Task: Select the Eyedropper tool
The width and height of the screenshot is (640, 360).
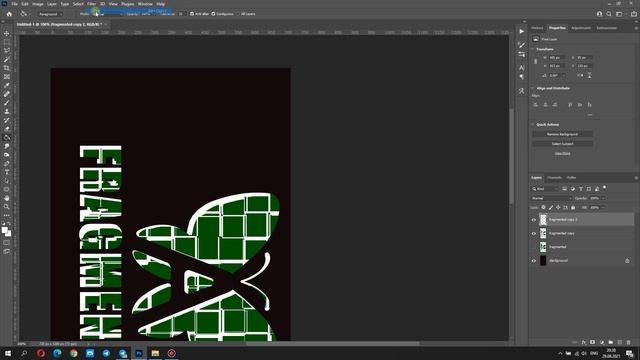Action: 7,85
